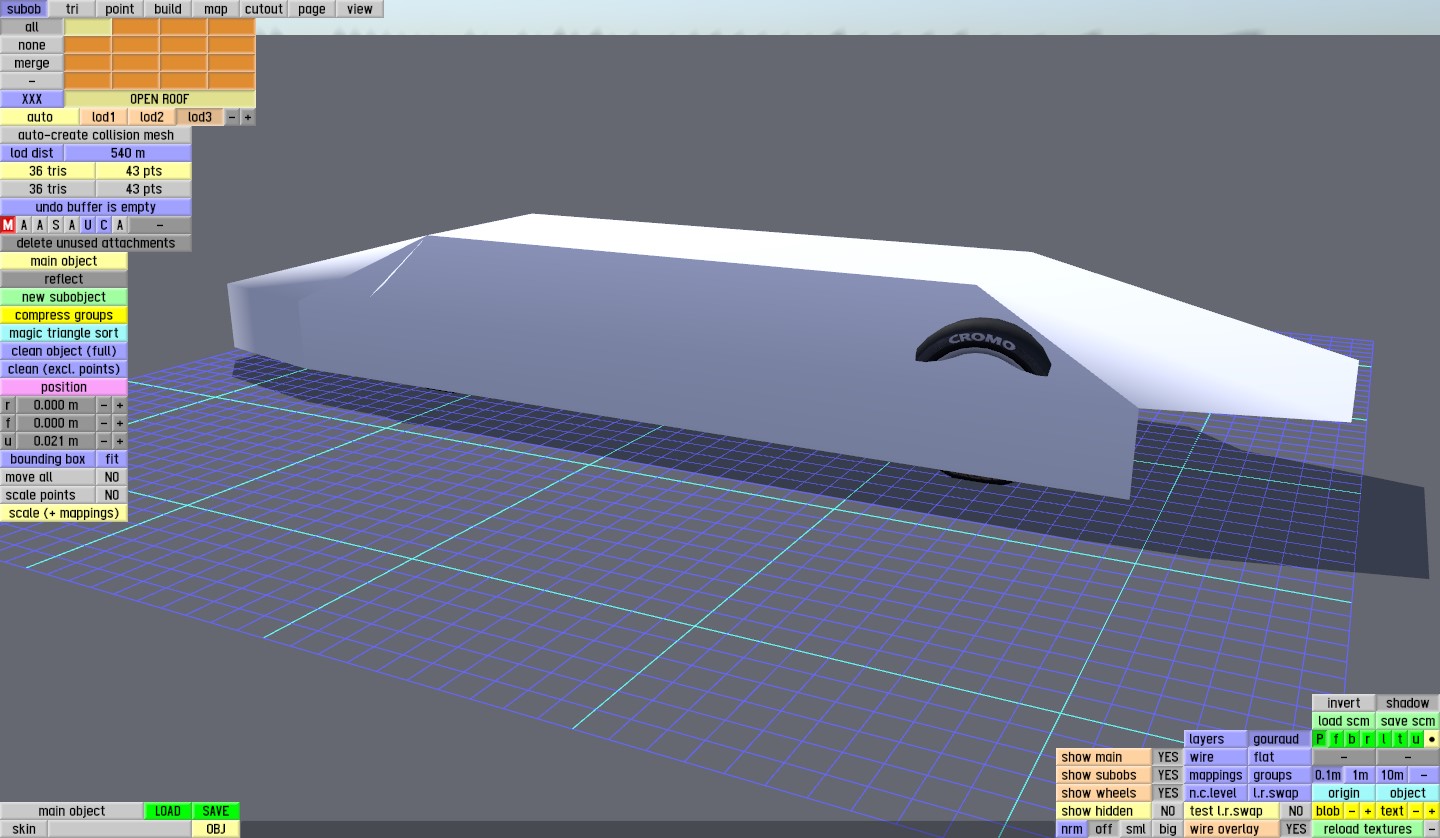
Task: Toggle the wire overlay YES value
Action: pyautogui.click(x=1295, y=829)
